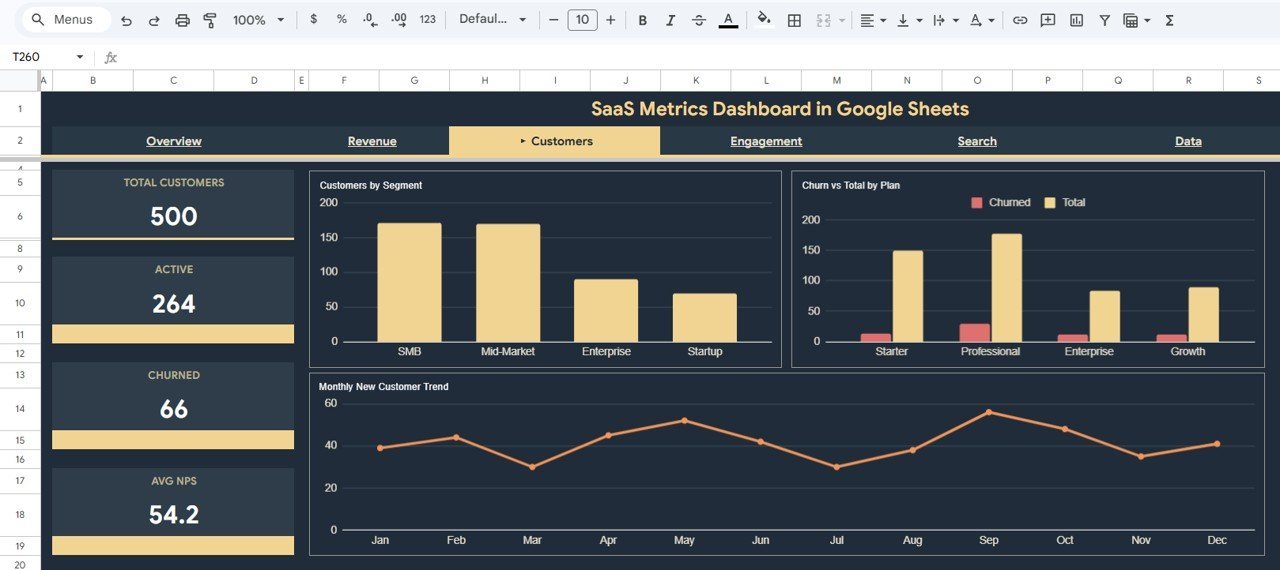Expand the Name box dropdown arrow
1280x570 pixels.
point(80,57)
